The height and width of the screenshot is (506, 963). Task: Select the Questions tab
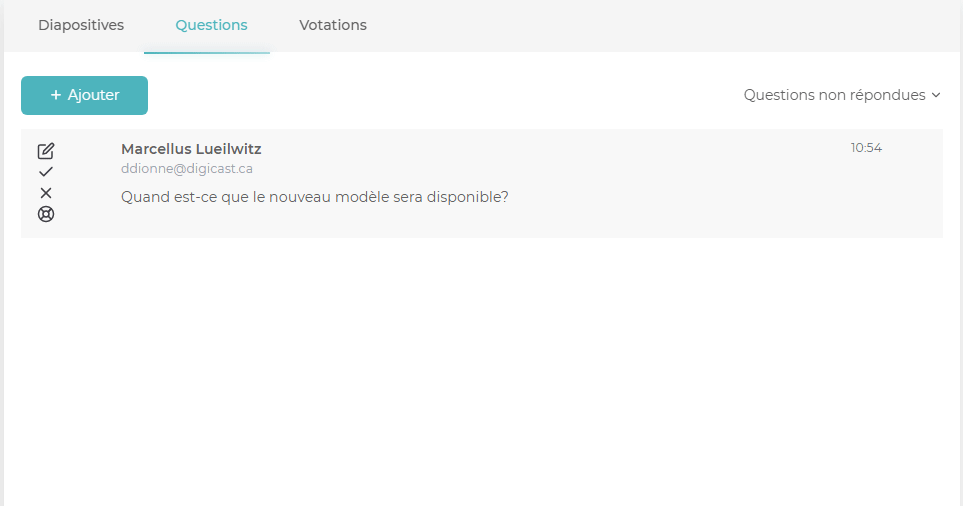click(x=211, y=25)
